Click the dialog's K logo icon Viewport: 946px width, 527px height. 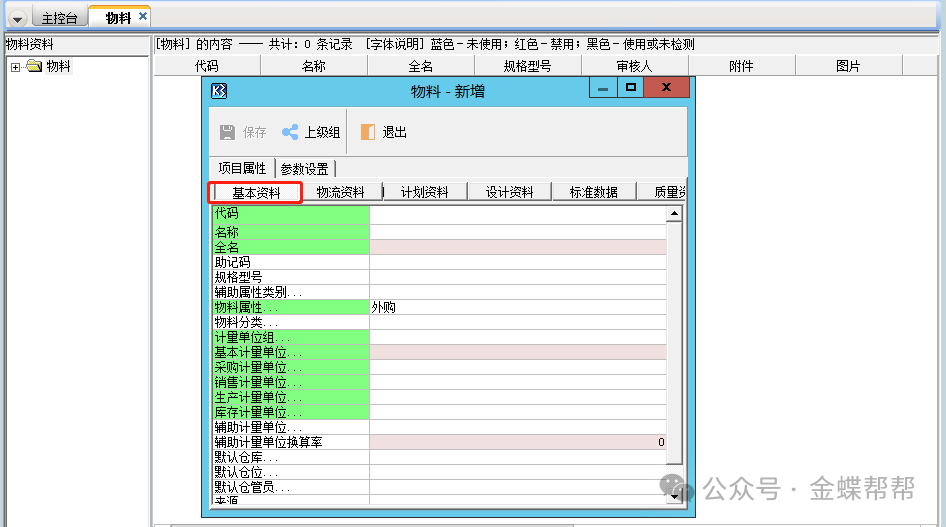[220, 90]
